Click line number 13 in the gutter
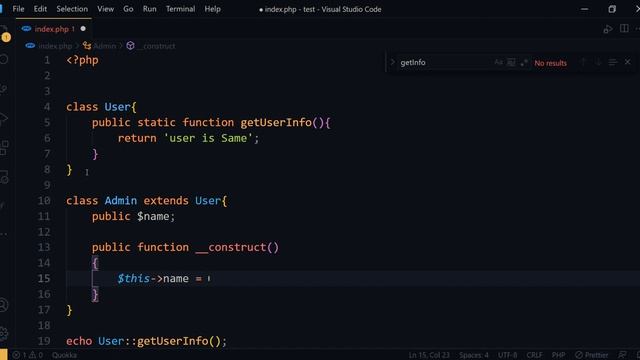Viewport: 640px width, 360px height. coord(44,247)
